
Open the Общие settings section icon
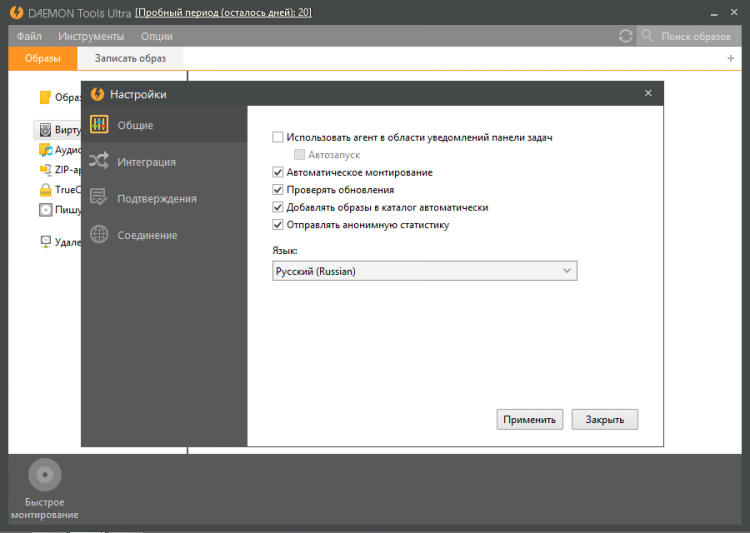[99, 124]
